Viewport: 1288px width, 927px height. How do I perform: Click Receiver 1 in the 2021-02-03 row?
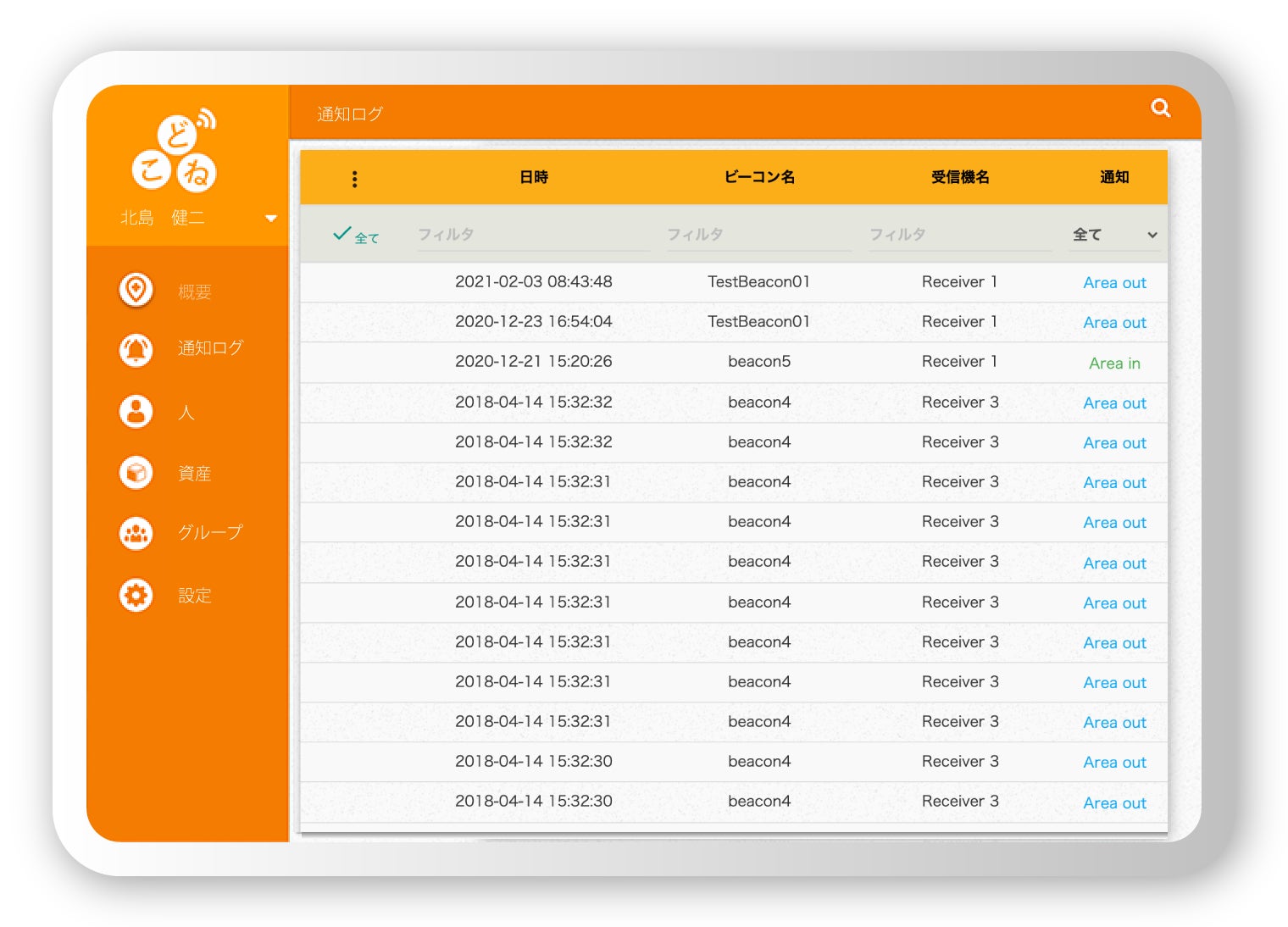(x=959, y=281)
